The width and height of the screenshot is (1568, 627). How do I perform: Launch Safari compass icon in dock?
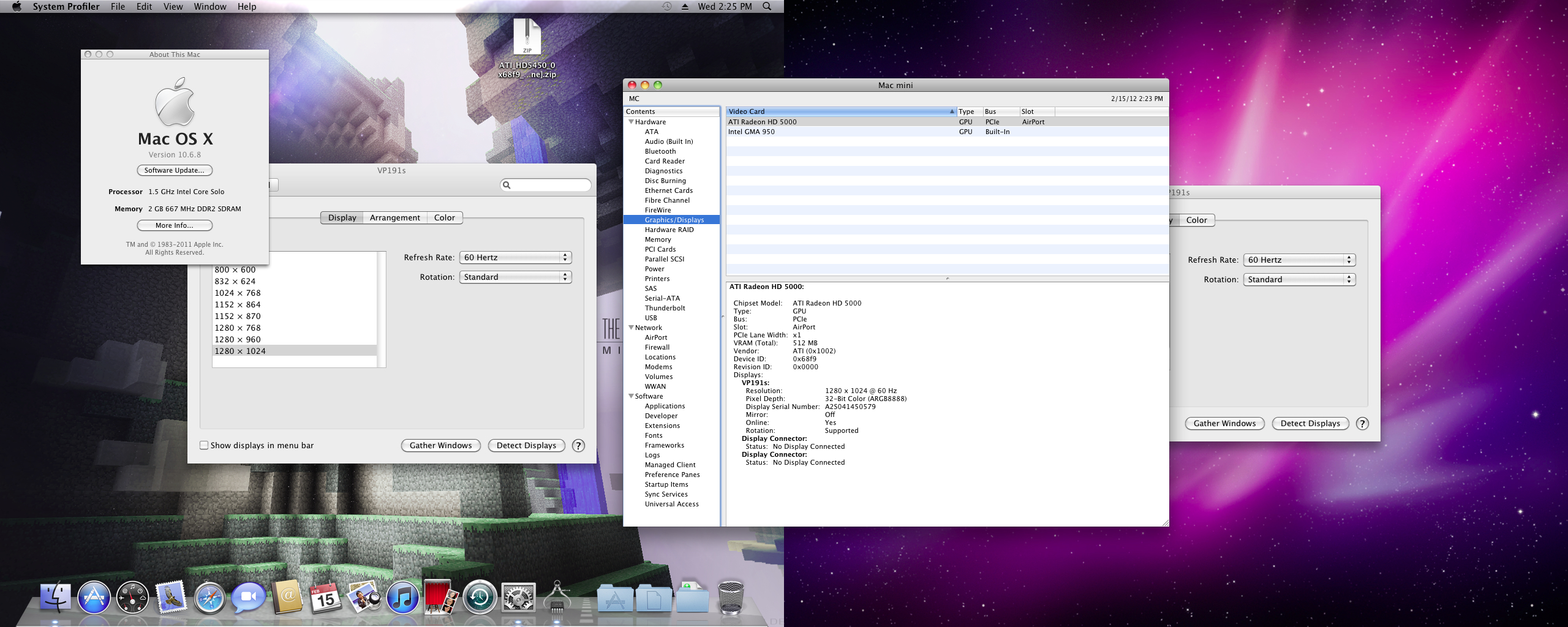209,597
